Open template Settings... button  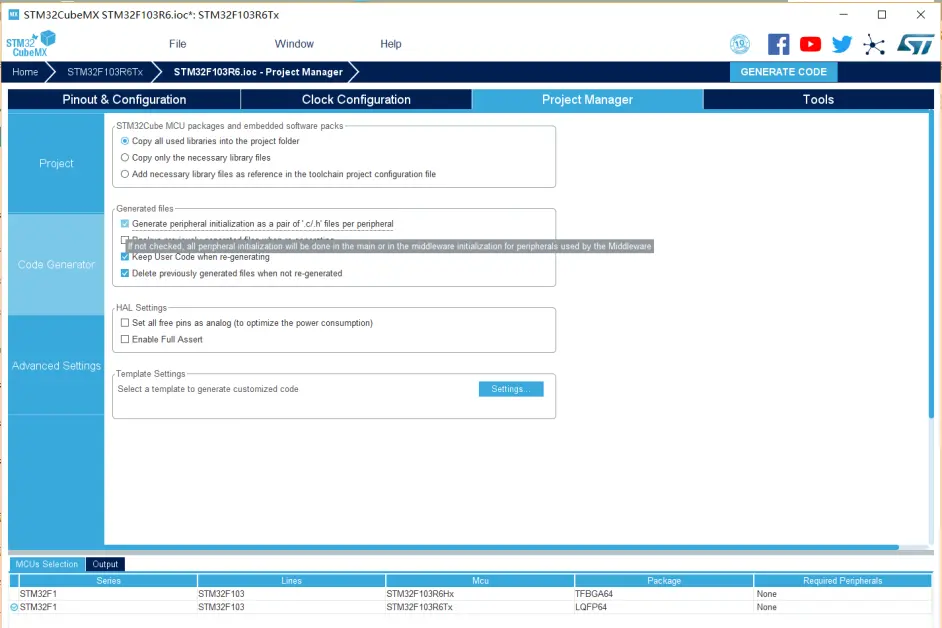tap(511, 389)
